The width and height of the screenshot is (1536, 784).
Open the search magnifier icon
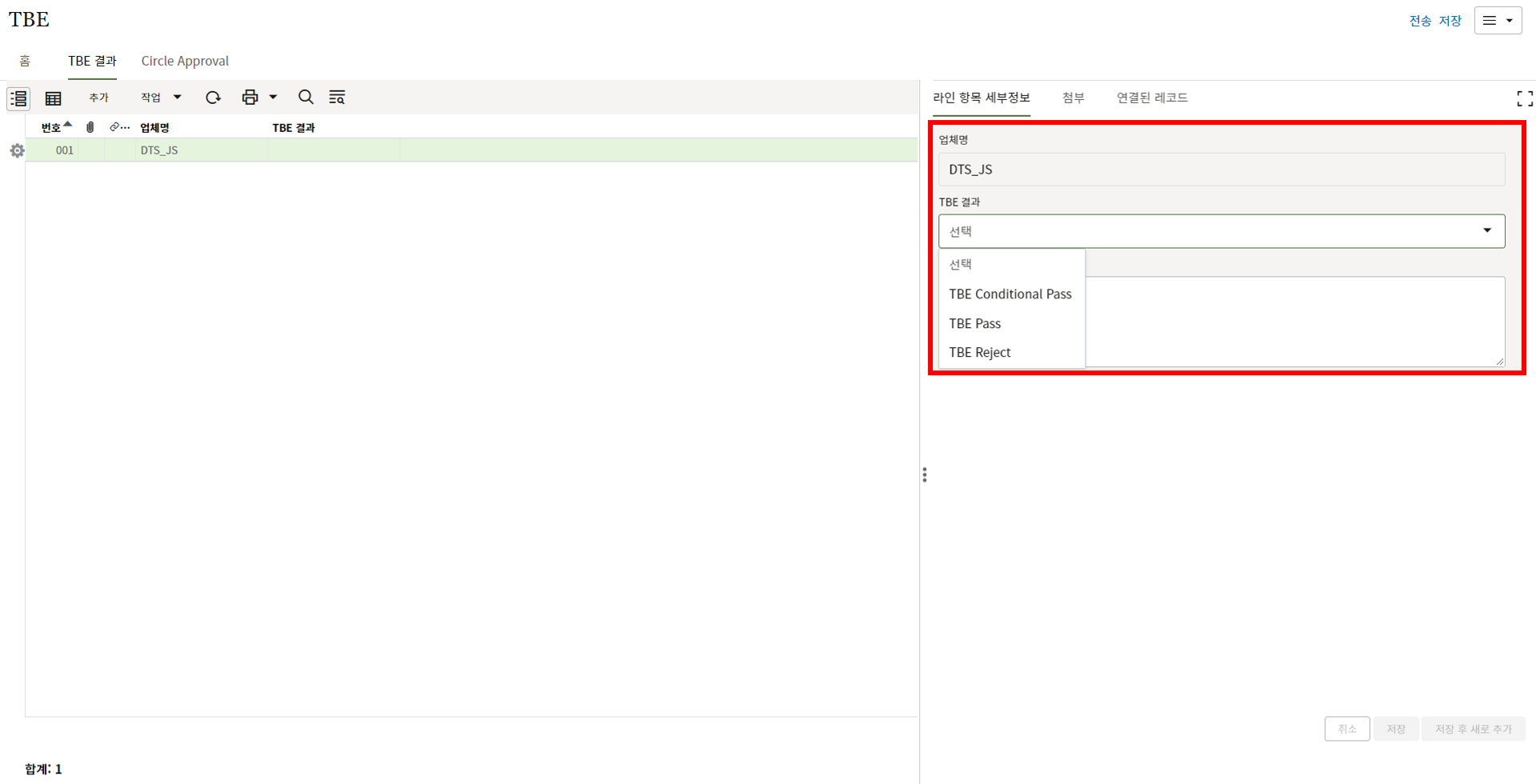[x=306, y=98]
